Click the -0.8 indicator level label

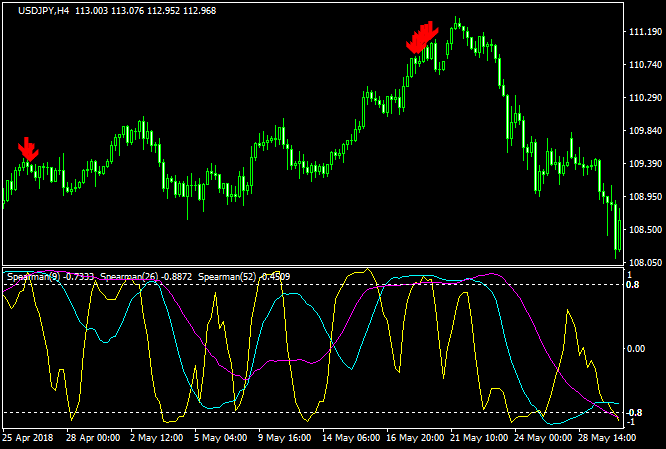point(634,413)
